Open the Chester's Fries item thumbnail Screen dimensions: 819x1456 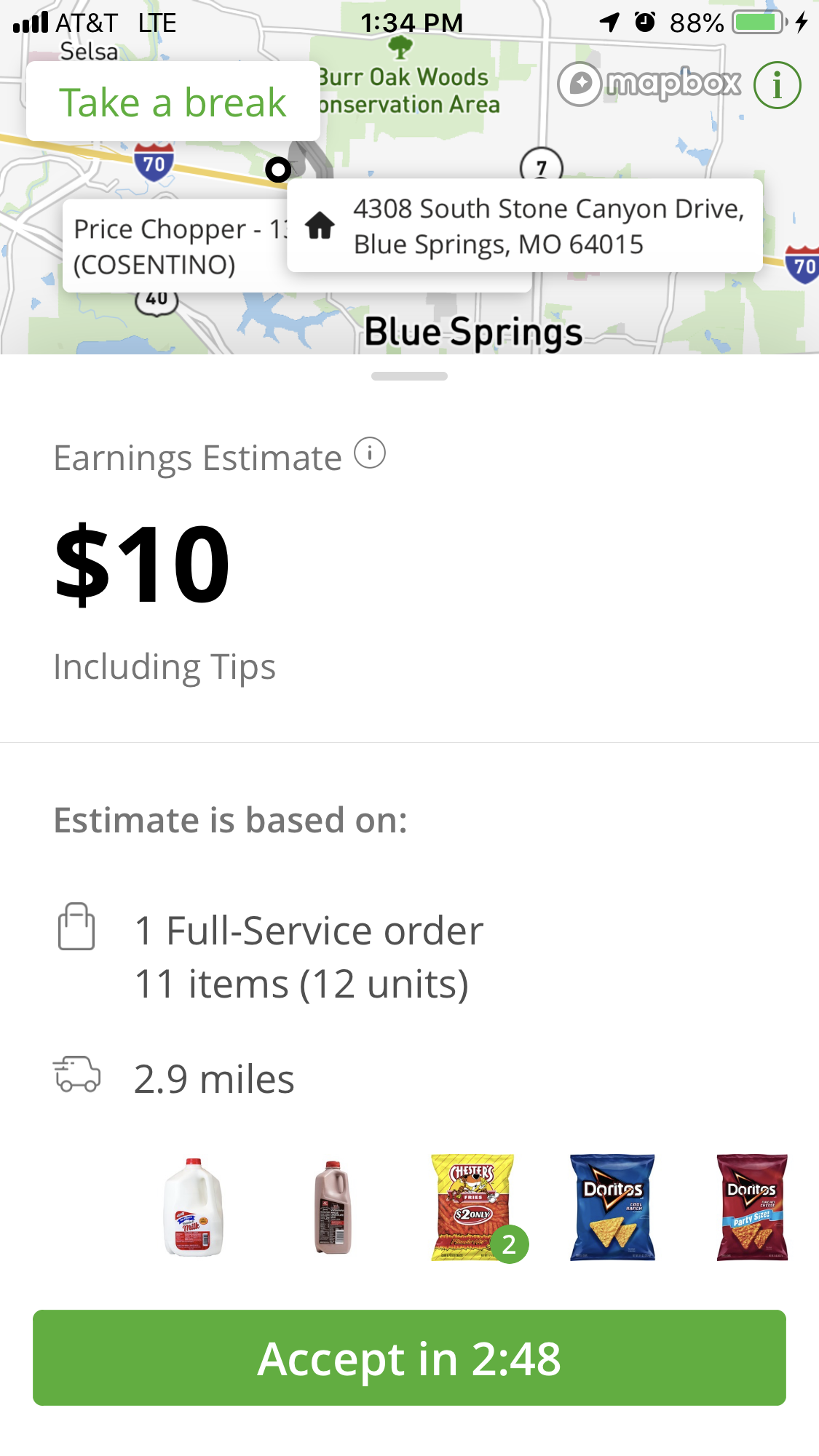472,1207
